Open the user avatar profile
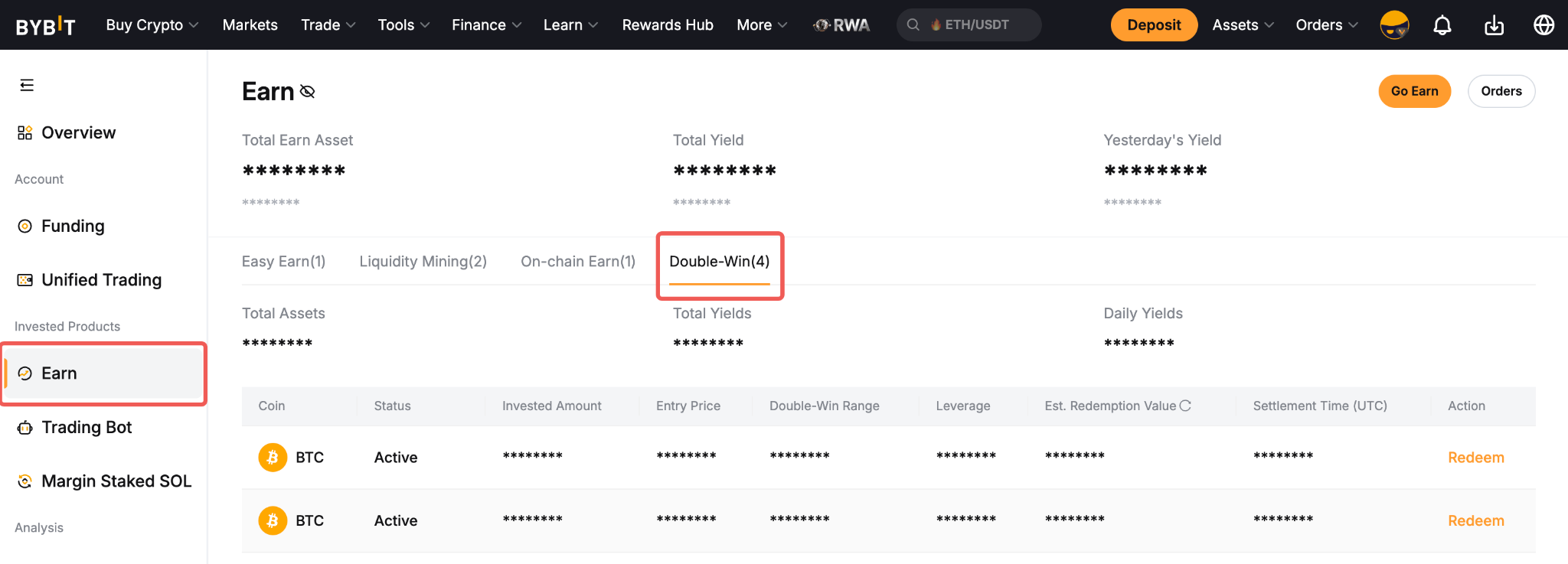Viewport: 1568px width, 564px height. pyautogui.click(x=1394, y=25)
